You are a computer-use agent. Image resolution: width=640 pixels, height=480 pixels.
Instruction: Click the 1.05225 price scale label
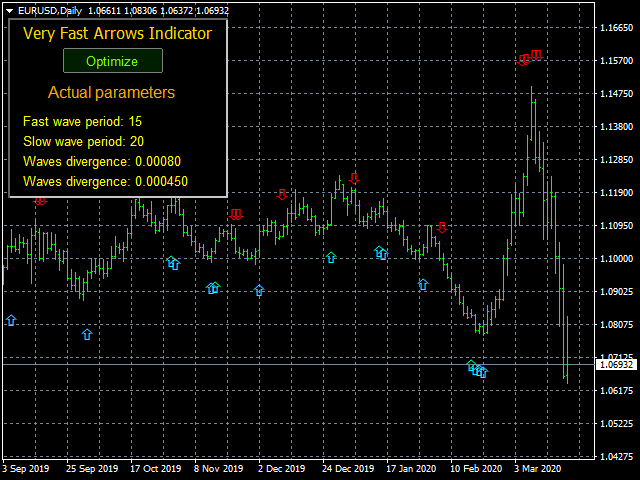coord(616,424)
